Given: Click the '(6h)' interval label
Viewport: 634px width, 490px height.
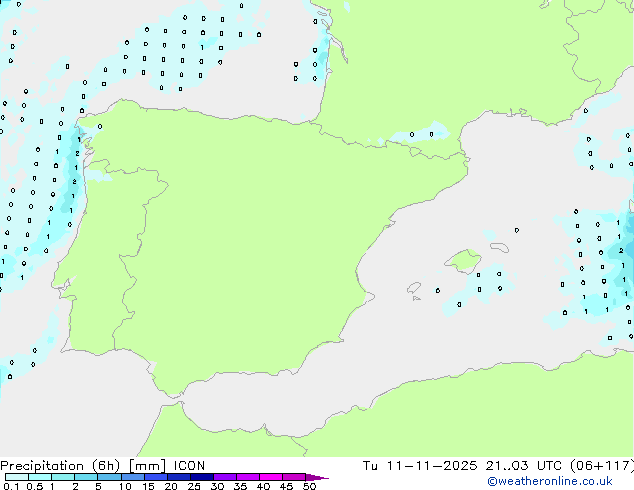Looking at the screenshot, I should coord(106,466).
